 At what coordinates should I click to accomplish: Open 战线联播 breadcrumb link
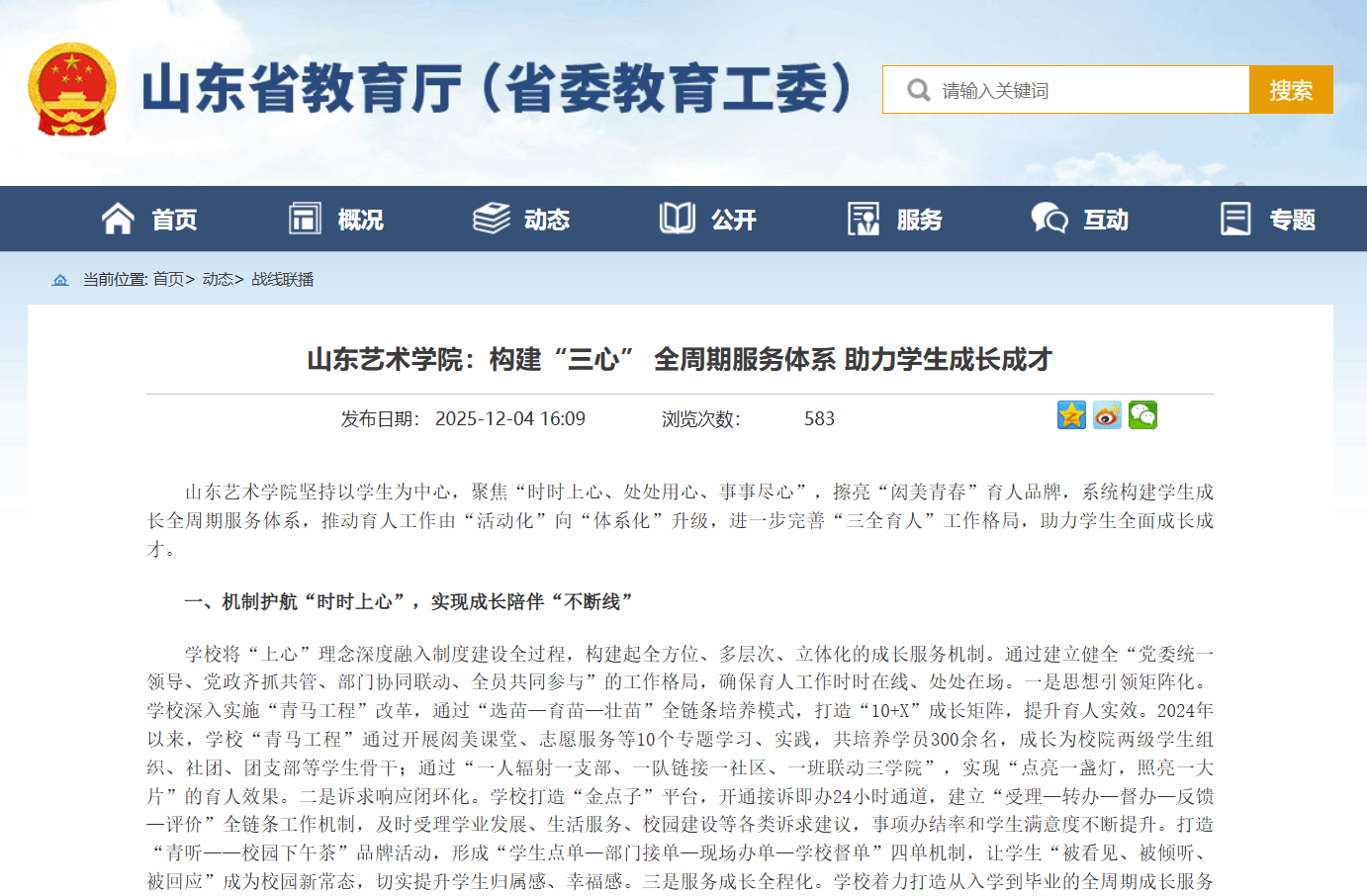283,280
